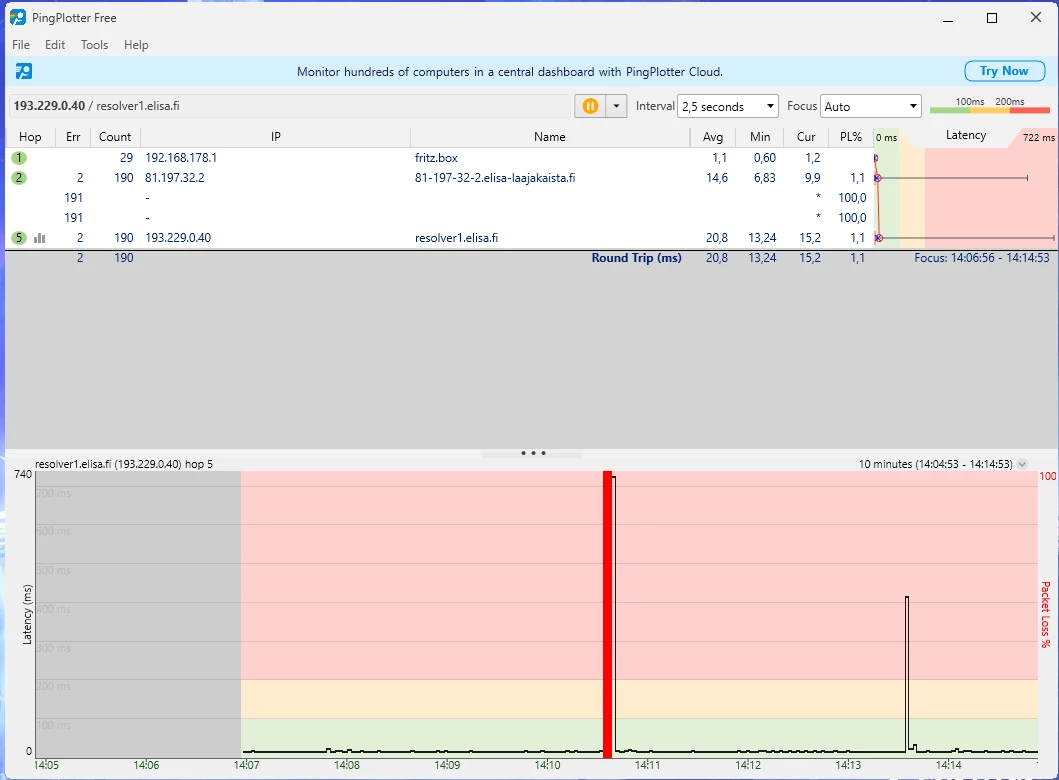This screenshot has height=780, width=1059.
Task: Click the 14:07 time axis label
Action: tap(247, 765)
